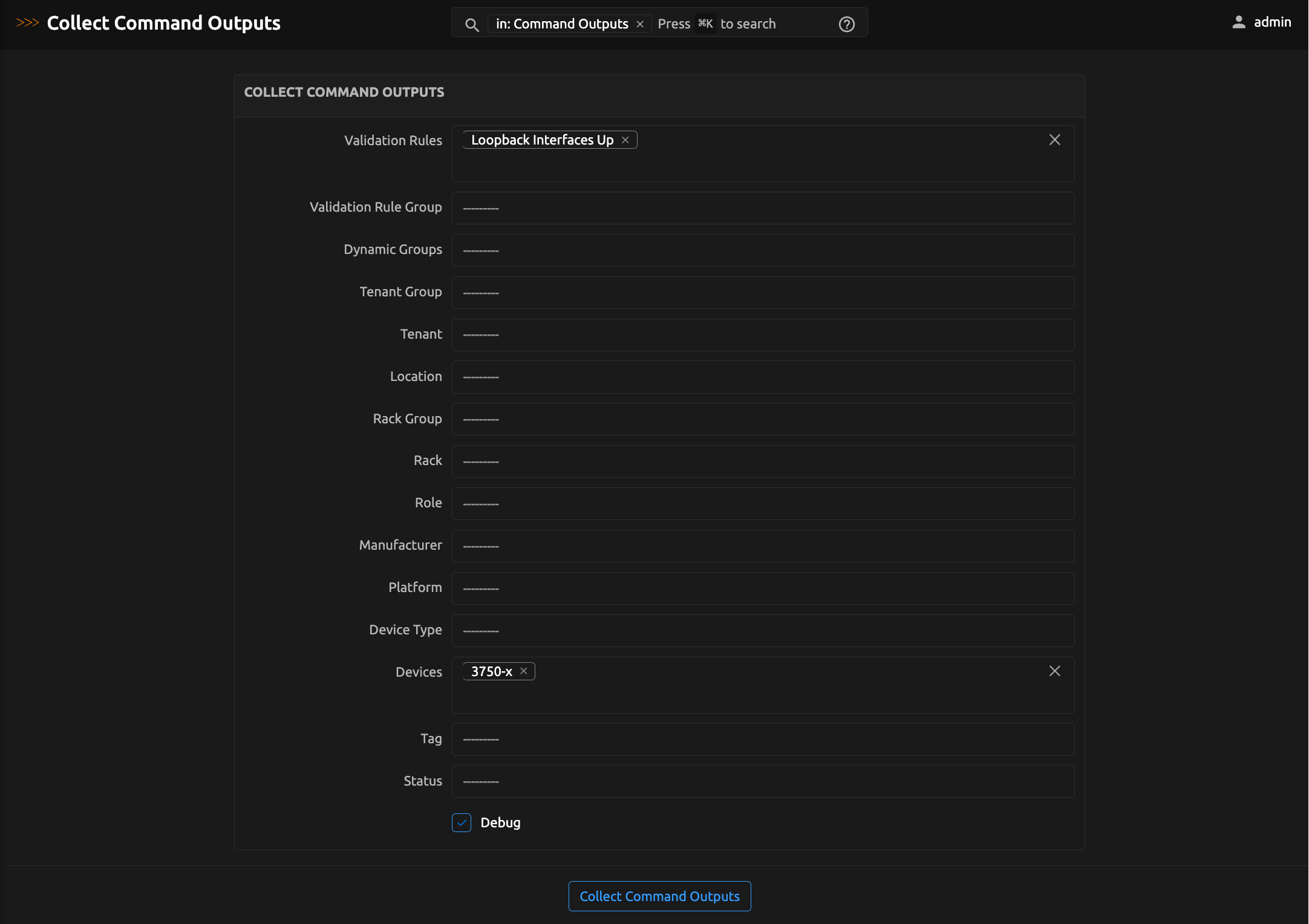
Task: Open the search help question icon
Action: point(846,24)
